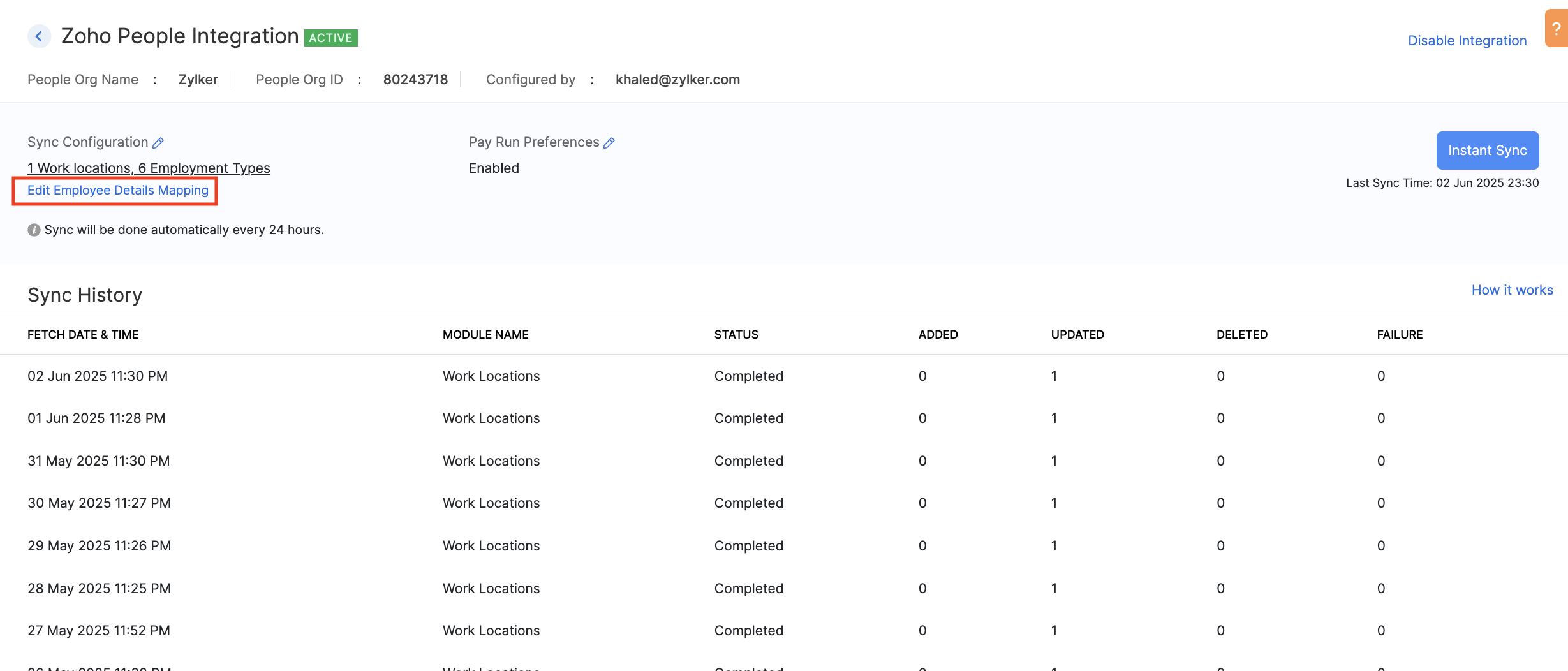This screenshot has height=671, width=1568.
Task: Open the How it works link
Action: [1512, 290]
